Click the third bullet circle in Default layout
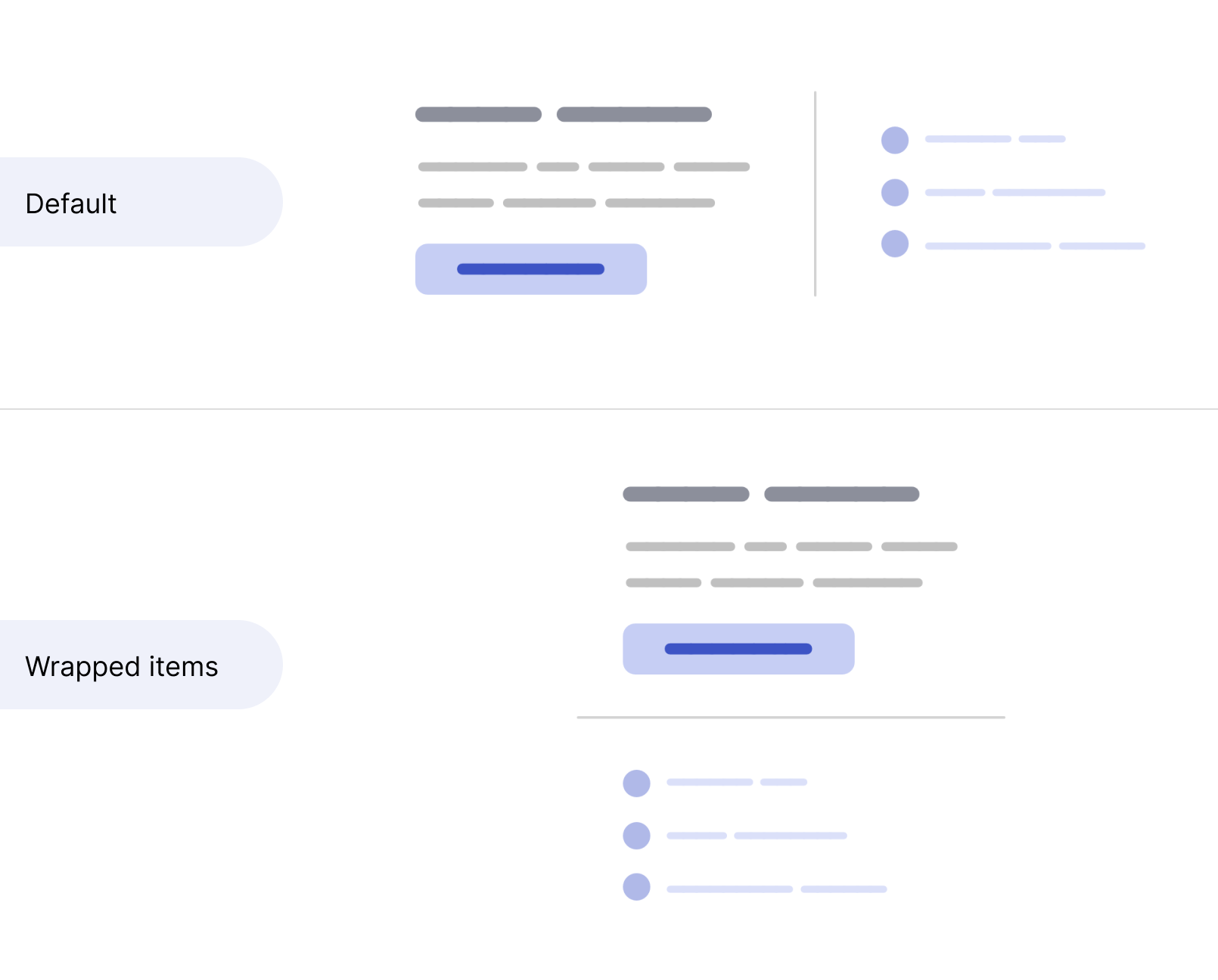 (895, 243)
